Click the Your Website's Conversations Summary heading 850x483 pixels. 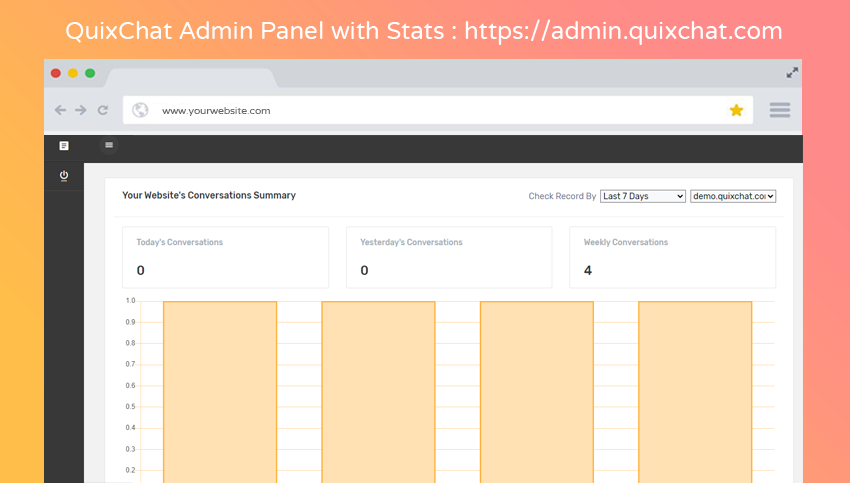209,195
